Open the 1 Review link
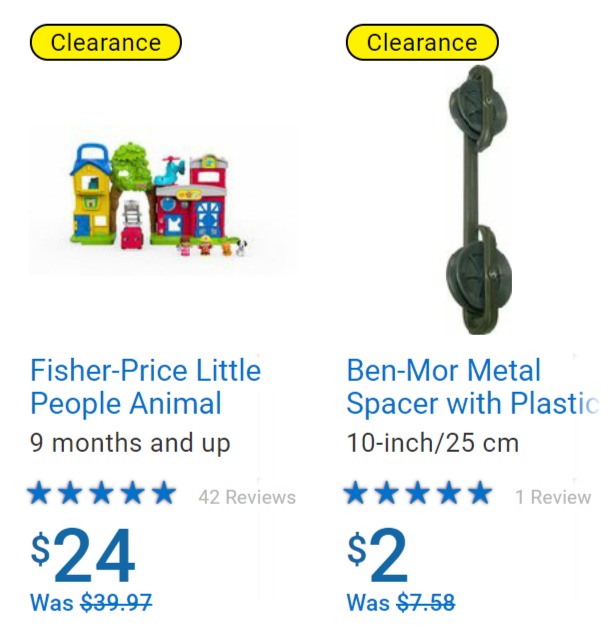This screenshot has width=613, height=633. point(553,497)
